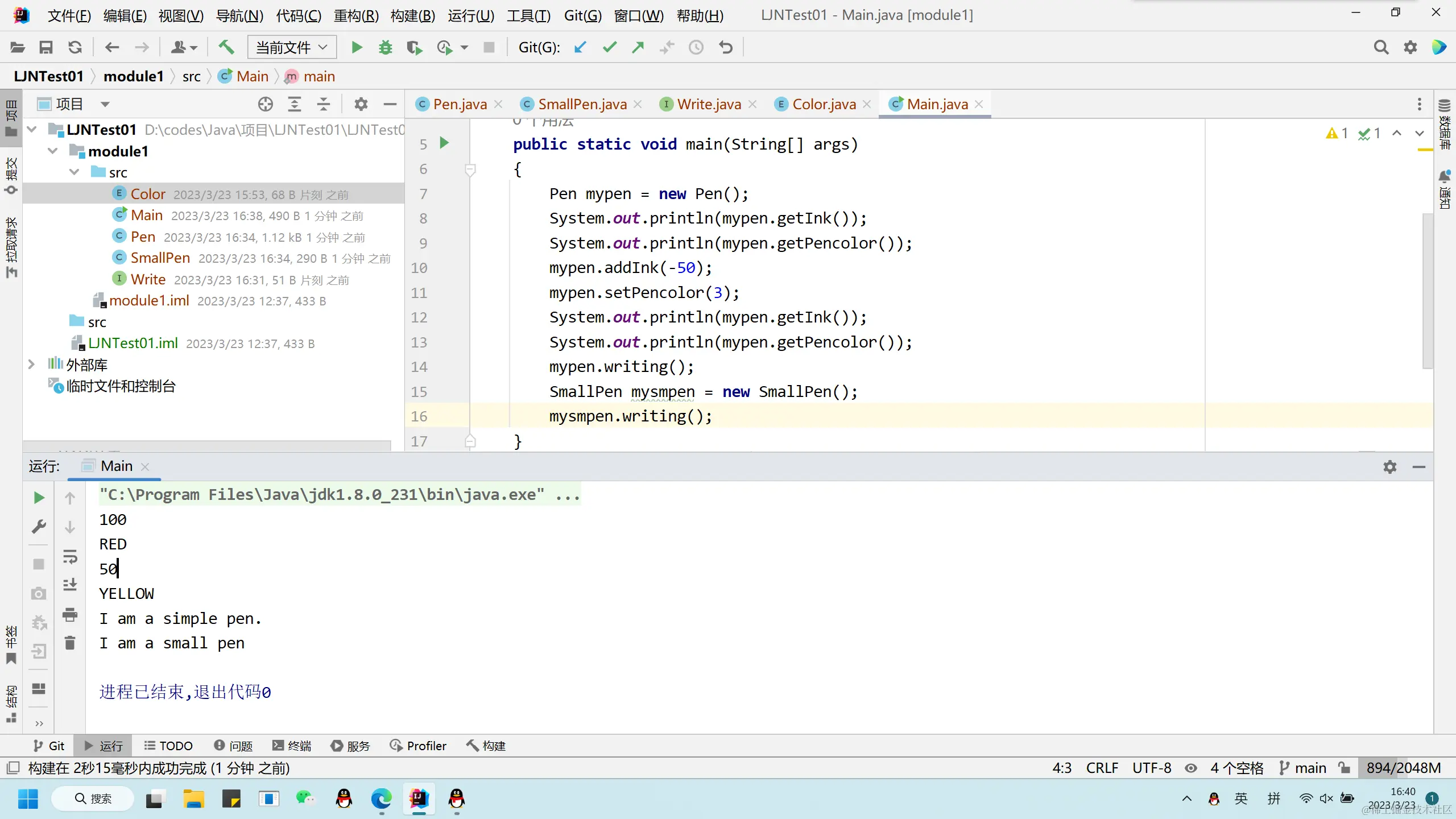Click Git update project arrow icon

(580, 47)
